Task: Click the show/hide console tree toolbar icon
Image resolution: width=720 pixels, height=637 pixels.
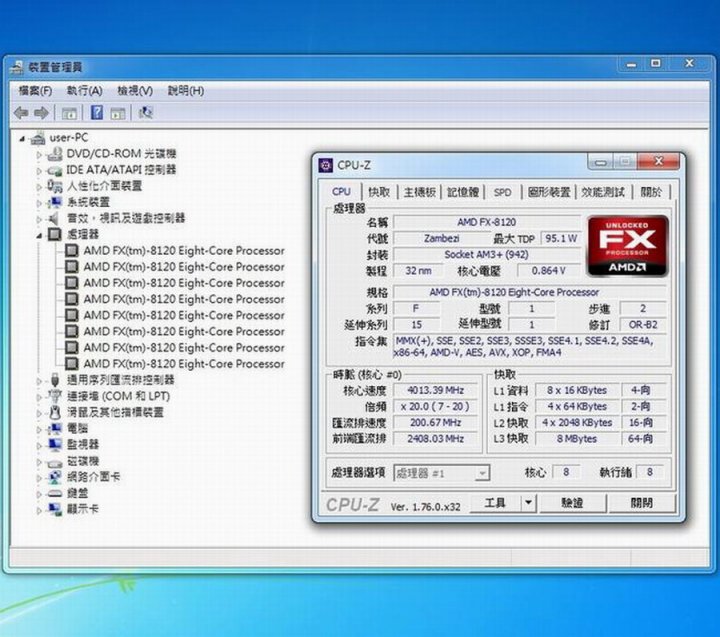Action: click(69, 113)
